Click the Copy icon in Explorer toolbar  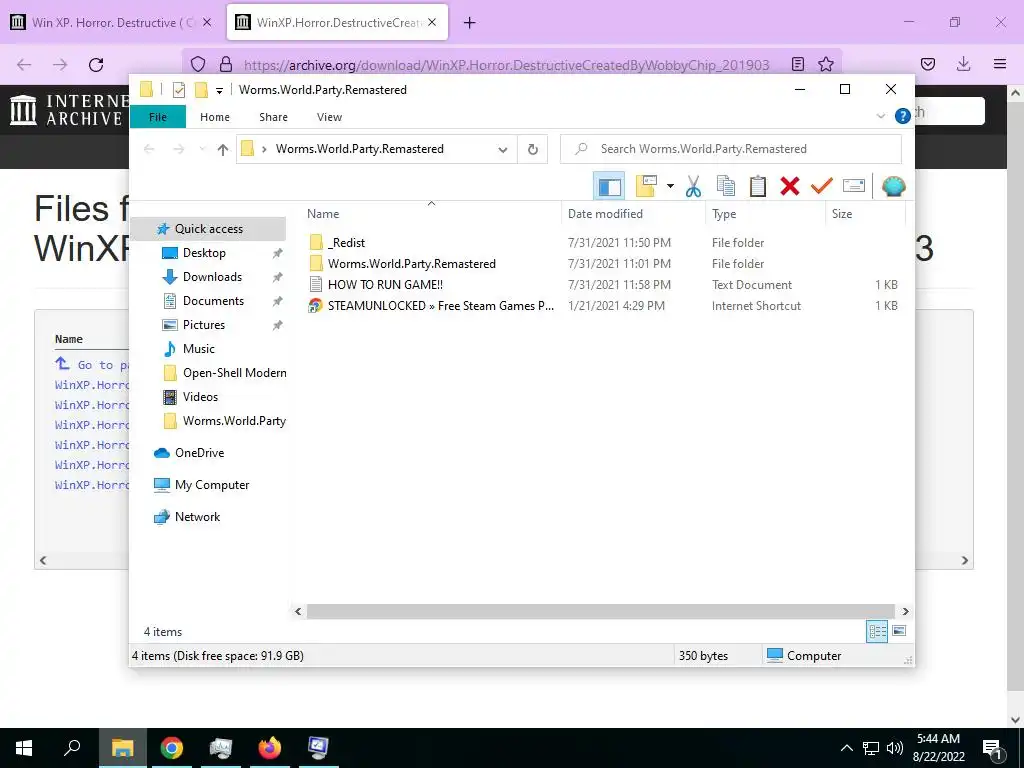click(725, 187)
